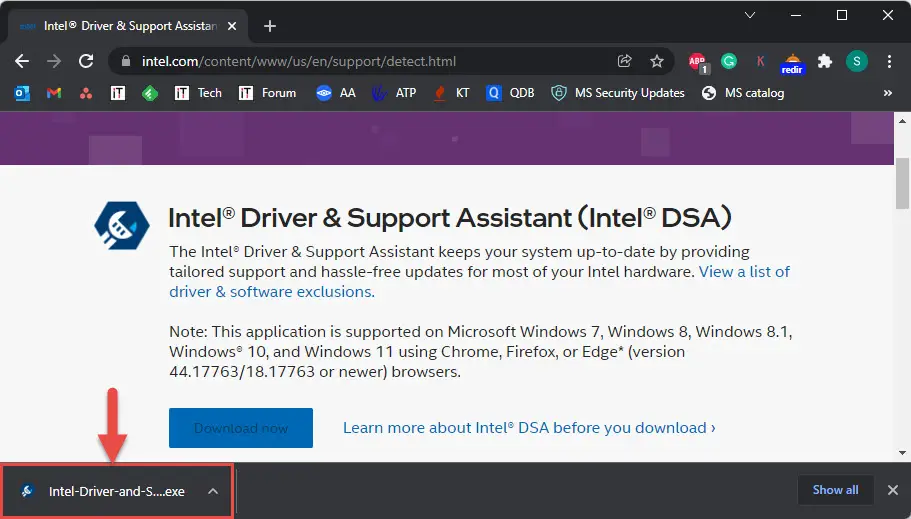Bookmark this page with the star icon
911x519 pixels.
[657, 61]
